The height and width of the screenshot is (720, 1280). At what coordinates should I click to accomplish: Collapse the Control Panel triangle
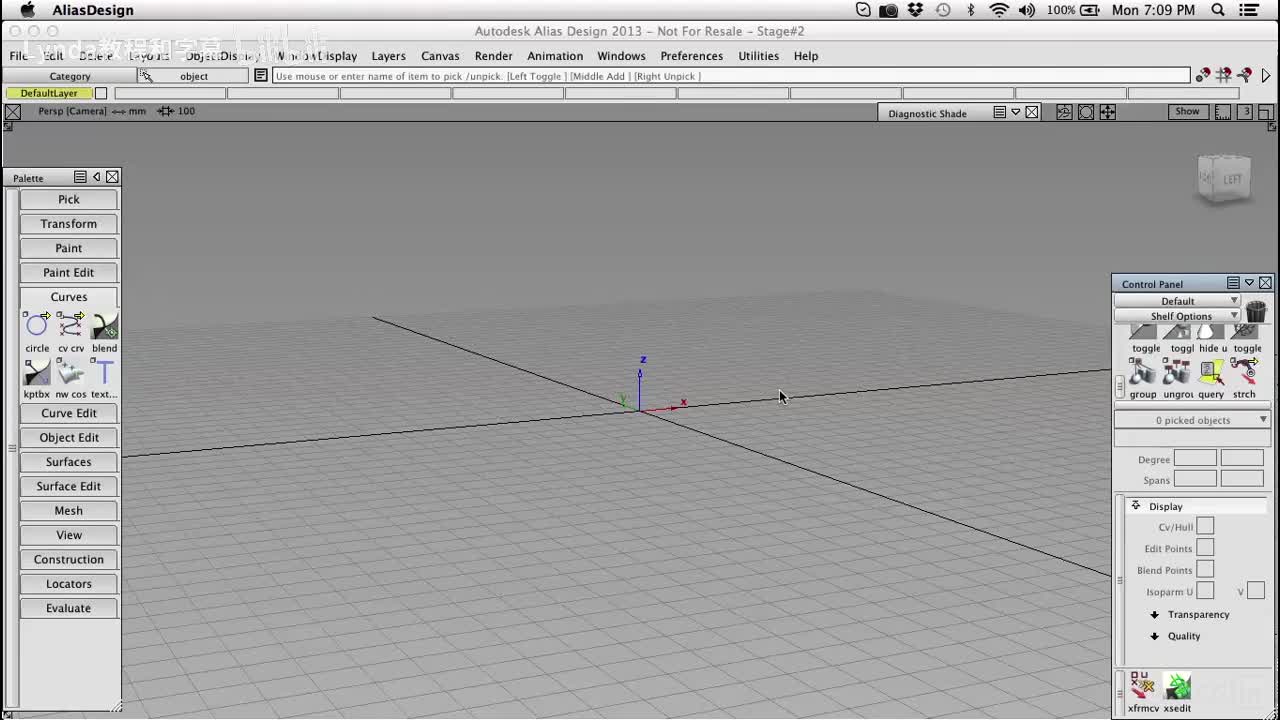[1249, 283]
